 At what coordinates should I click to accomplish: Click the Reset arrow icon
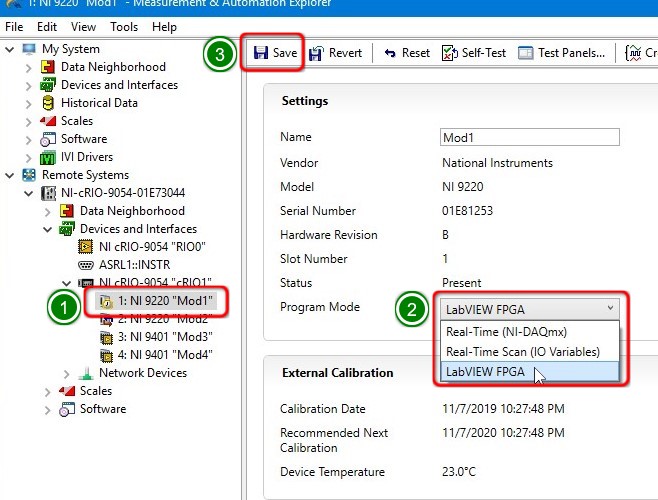coord(390,53)
